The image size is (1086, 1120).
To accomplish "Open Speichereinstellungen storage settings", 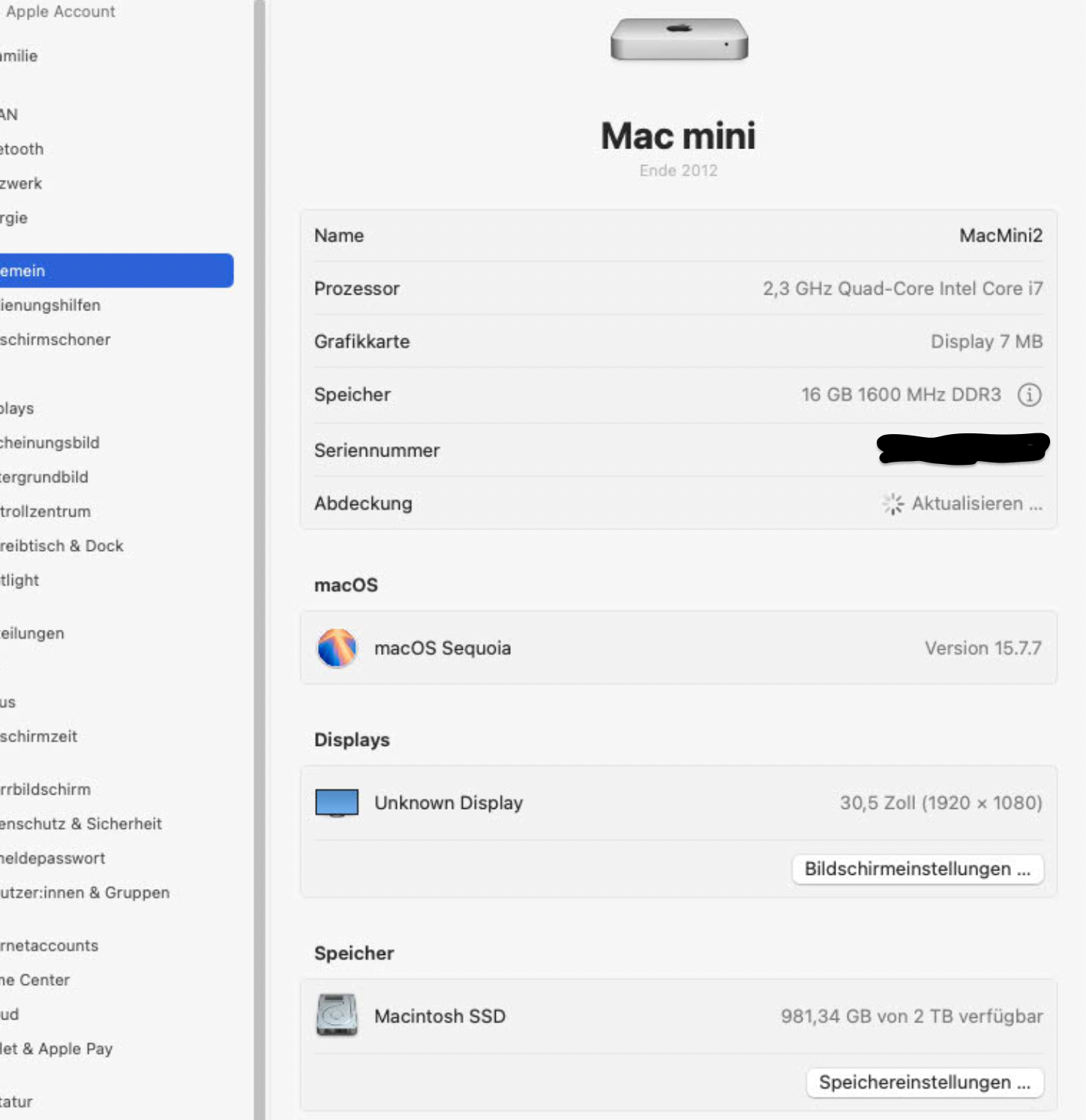I will pos(925,1083).
